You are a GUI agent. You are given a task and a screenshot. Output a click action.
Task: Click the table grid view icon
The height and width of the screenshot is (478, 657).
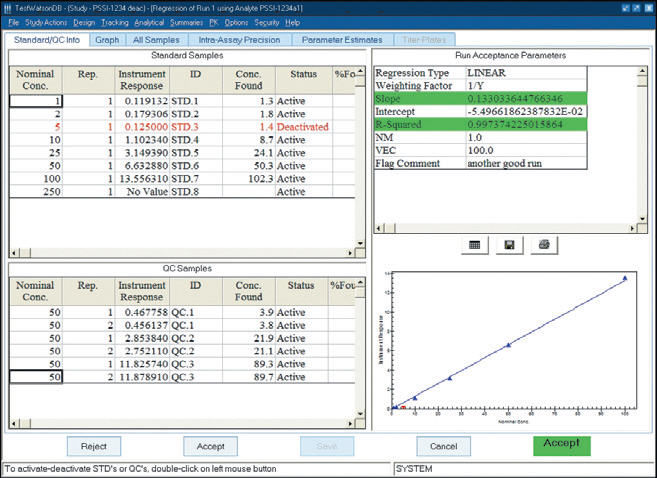point(475,243)
